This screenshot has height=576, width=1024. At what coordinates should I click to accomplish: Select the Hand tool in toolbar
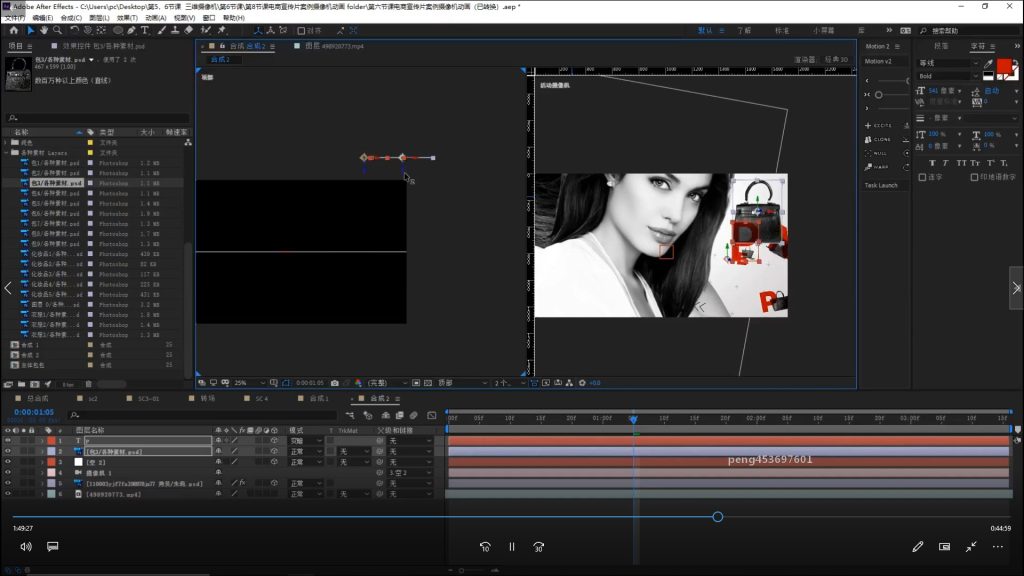(43, 30)
